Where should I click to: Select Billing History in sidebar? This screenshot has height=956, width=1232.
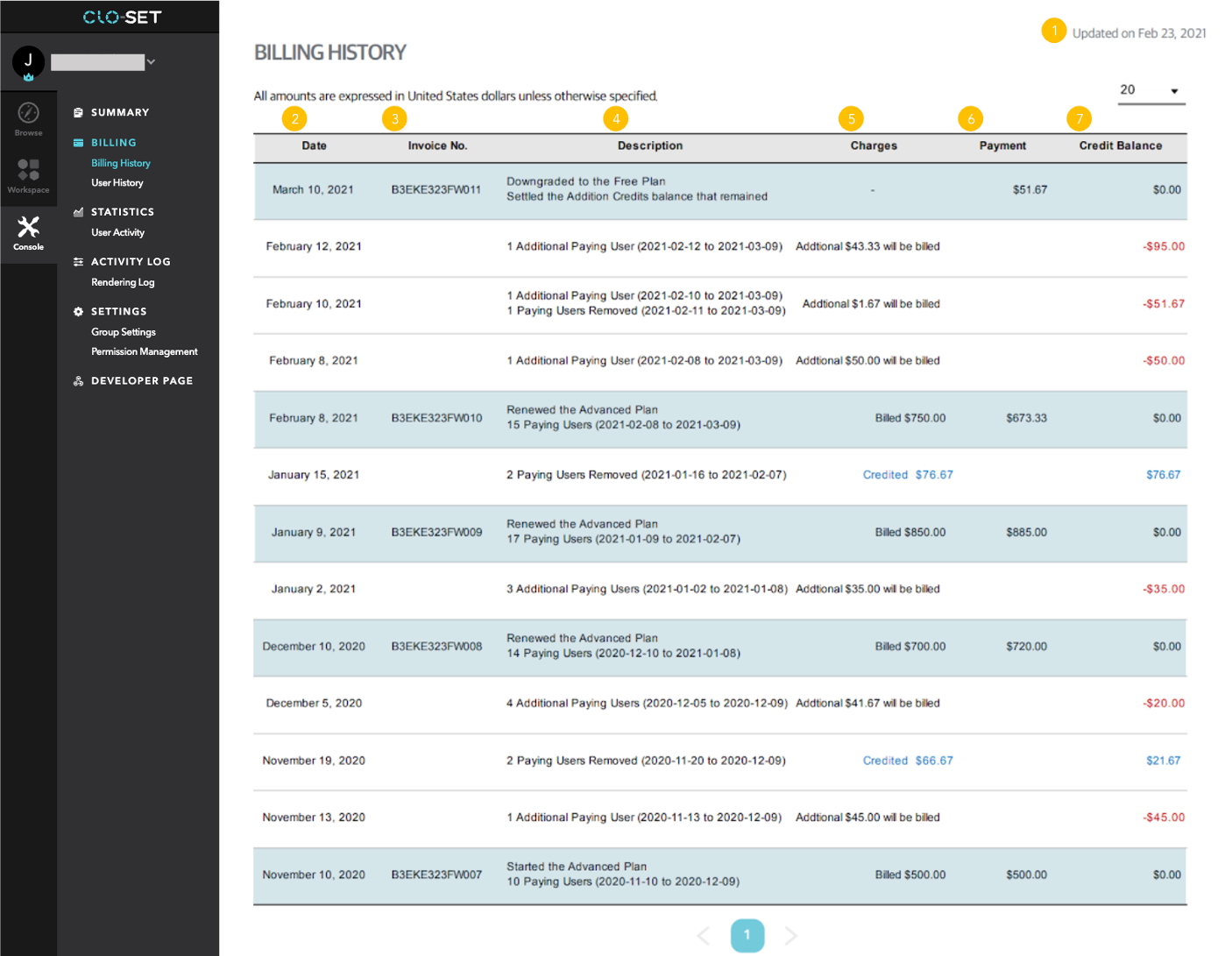pyautogui.click(x=121, y=163)
